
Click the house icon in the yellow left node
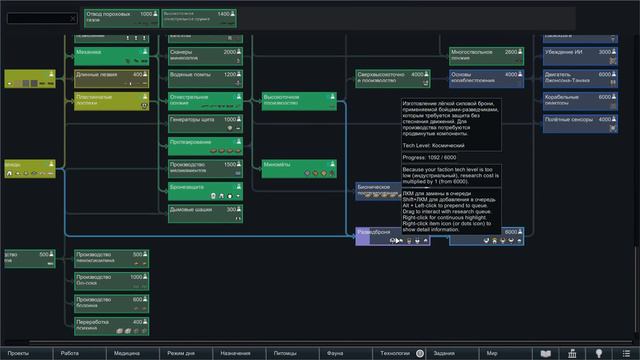coord(9,173)
